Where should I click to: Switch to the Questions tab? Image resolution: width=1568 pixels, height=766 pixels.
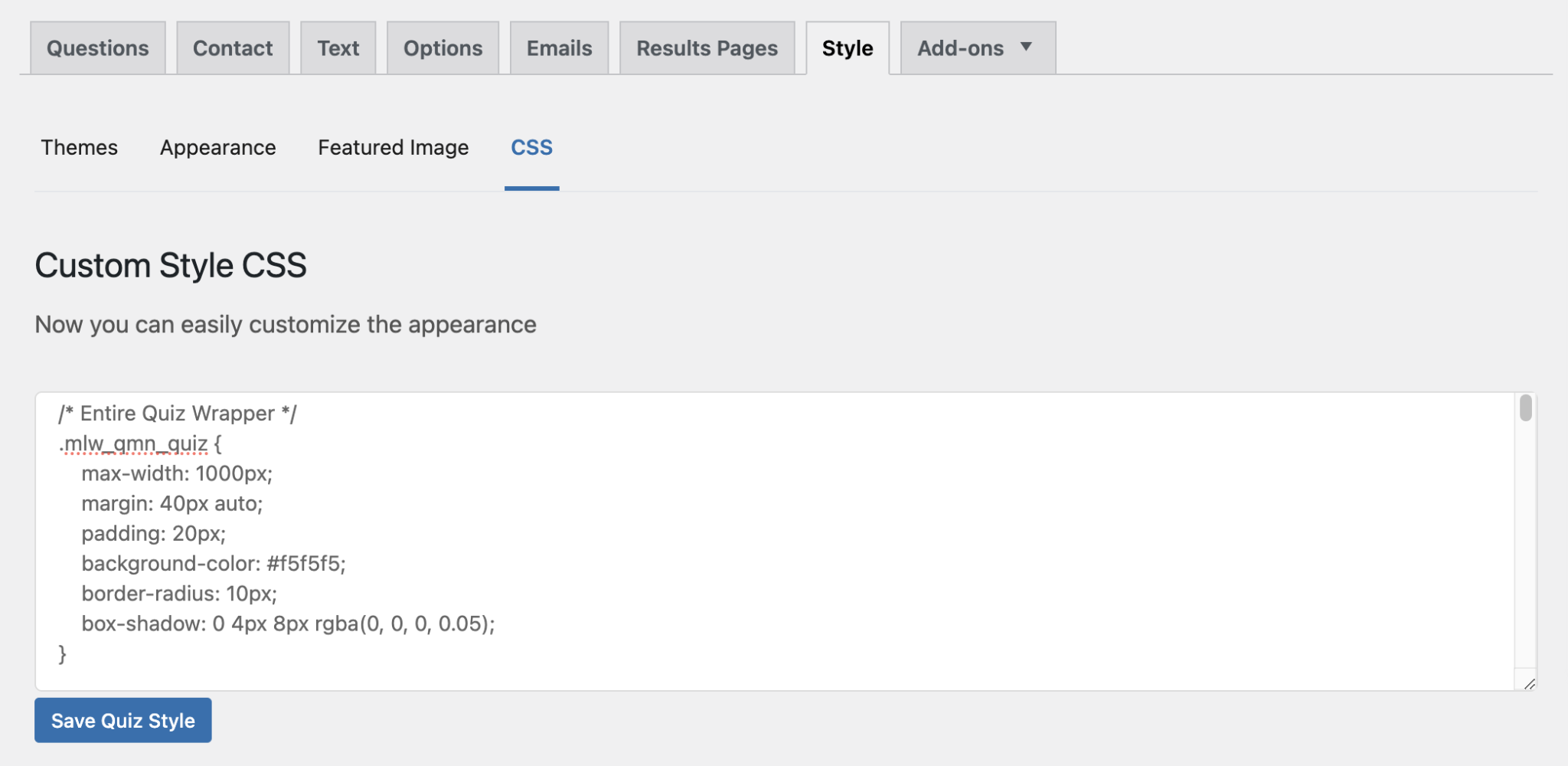click(97, 47)
